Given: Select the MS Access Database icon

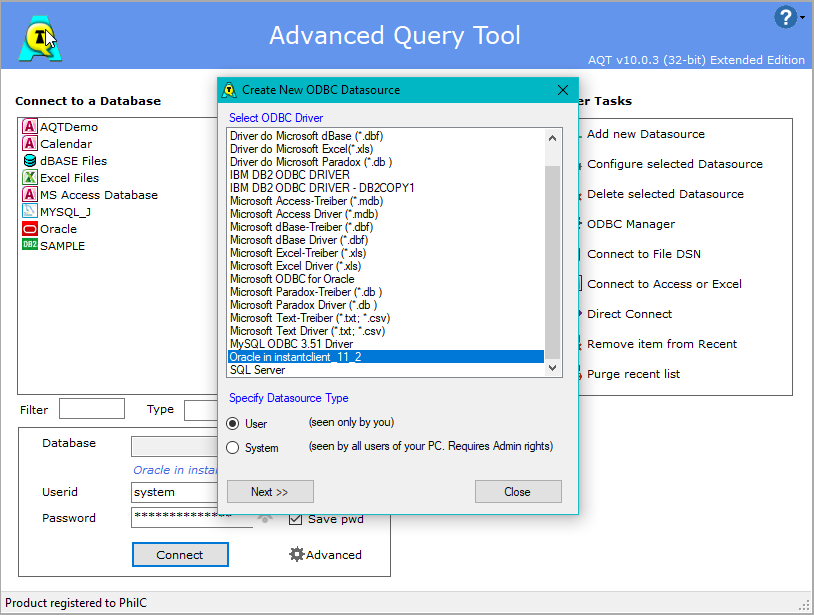Looking at the screenshot, I should [x=30, y=195].
